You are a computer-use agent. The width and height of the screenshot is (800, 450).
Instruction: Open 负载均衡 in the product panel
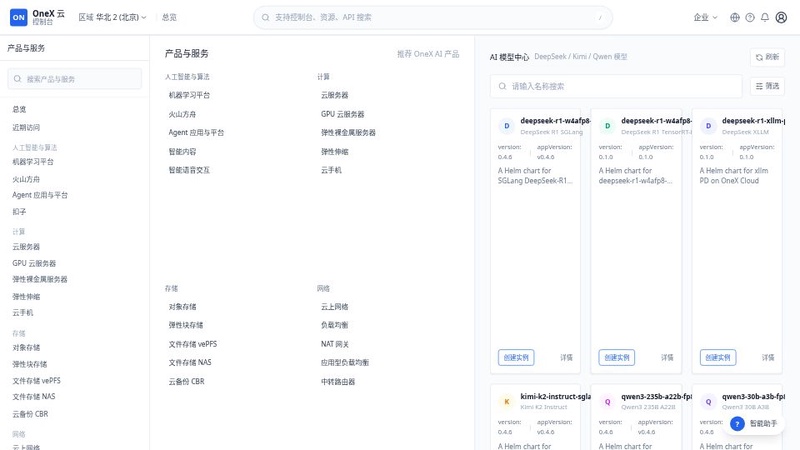pos(334,325)
